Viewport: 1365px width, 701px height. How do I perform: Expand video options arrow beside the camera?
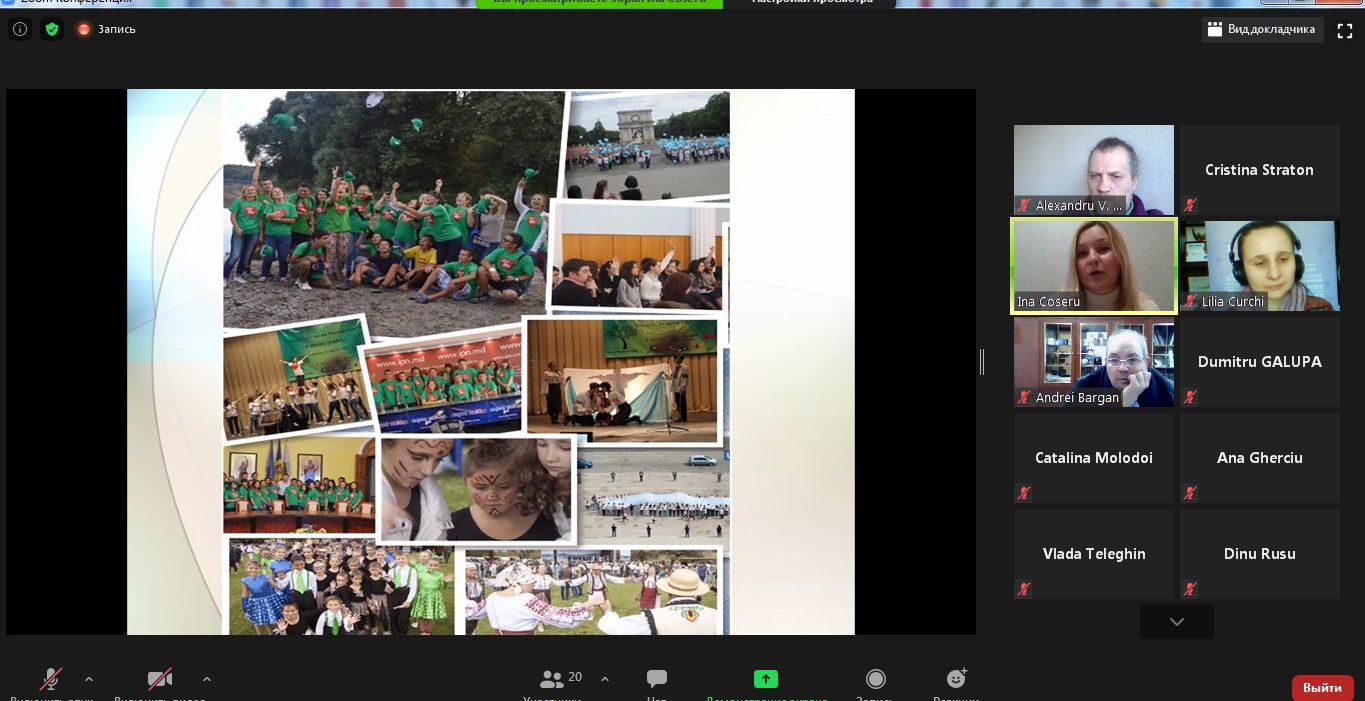(x=207, y=679)
